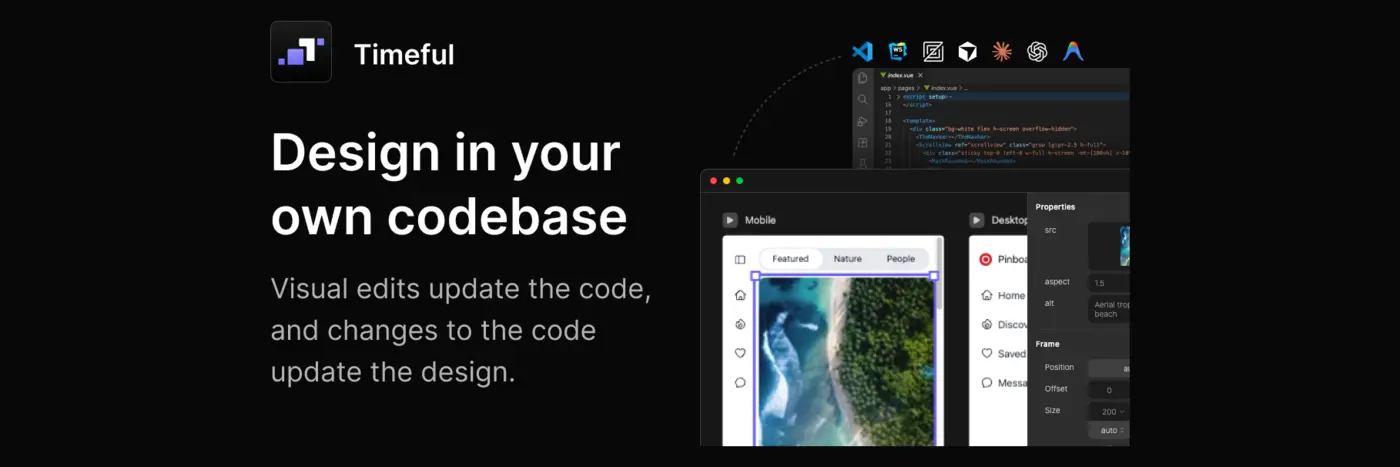Viewport: 1400px width, 467px height.
Task: Select the Featured tab
Action: (x=790, y=259)
